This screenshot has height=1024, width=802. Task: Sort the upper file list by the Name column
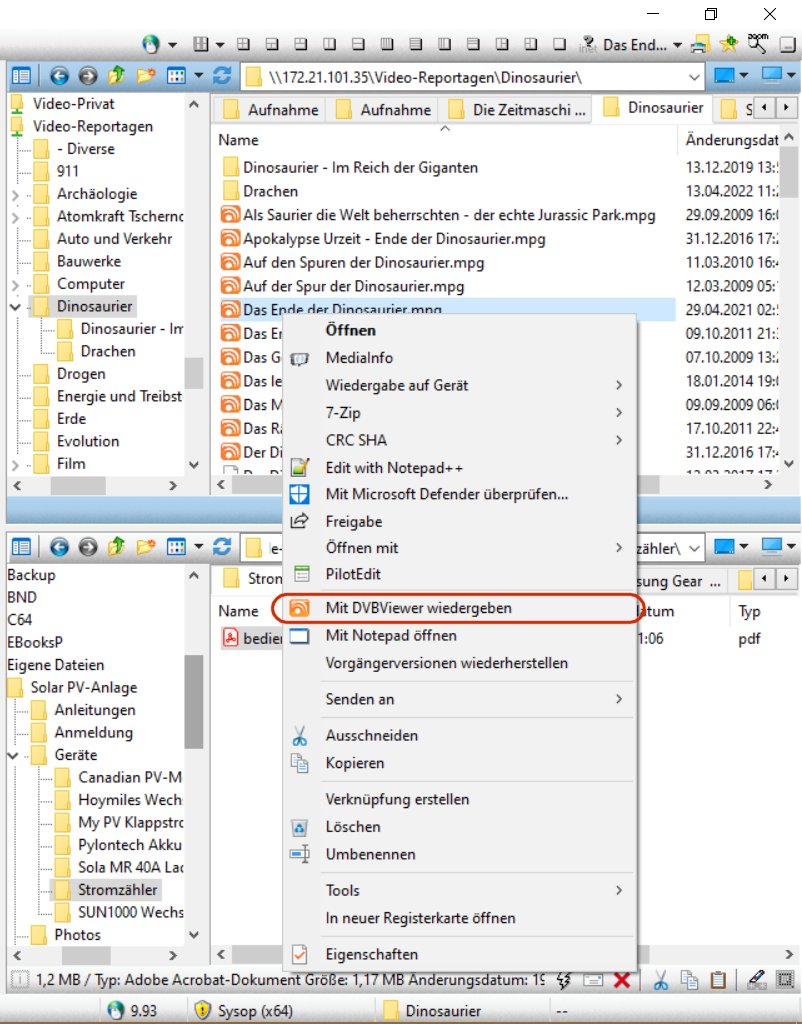[239, 140]
